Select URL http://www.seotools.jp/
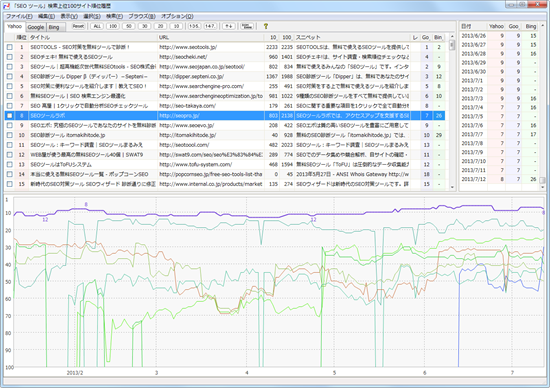550x388 pixels. point(188,47)
